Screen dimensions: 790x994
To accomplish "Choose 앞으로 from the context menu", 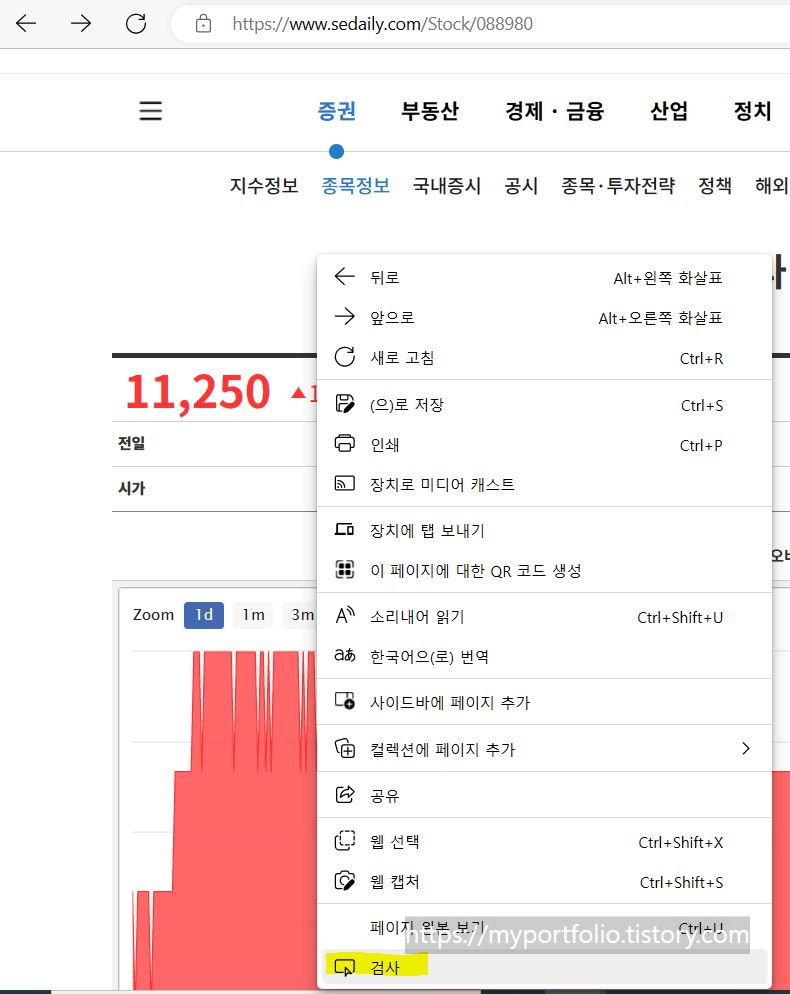I will [544, 317].
